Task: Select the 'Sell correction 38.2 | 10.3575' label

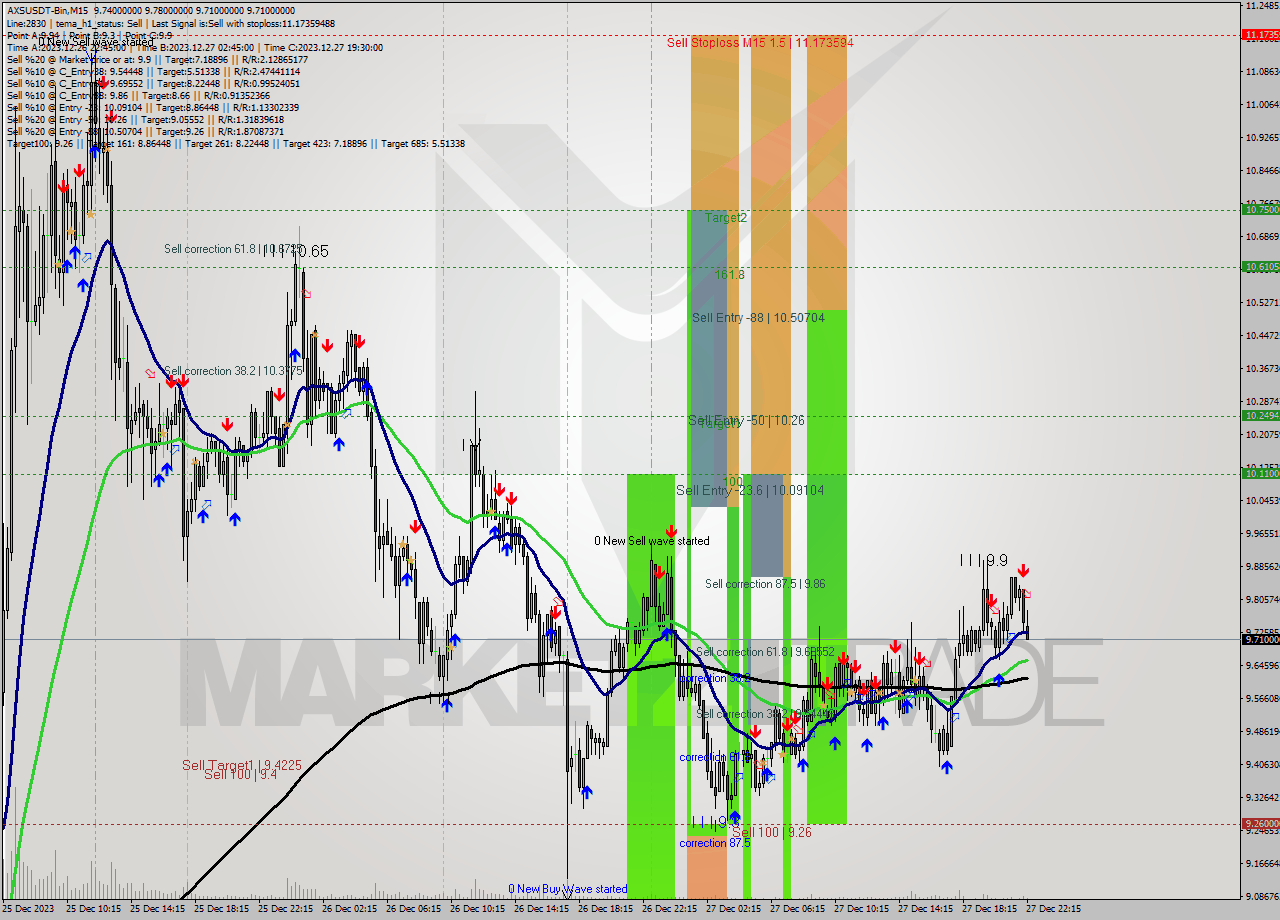Action: point(233,371)
